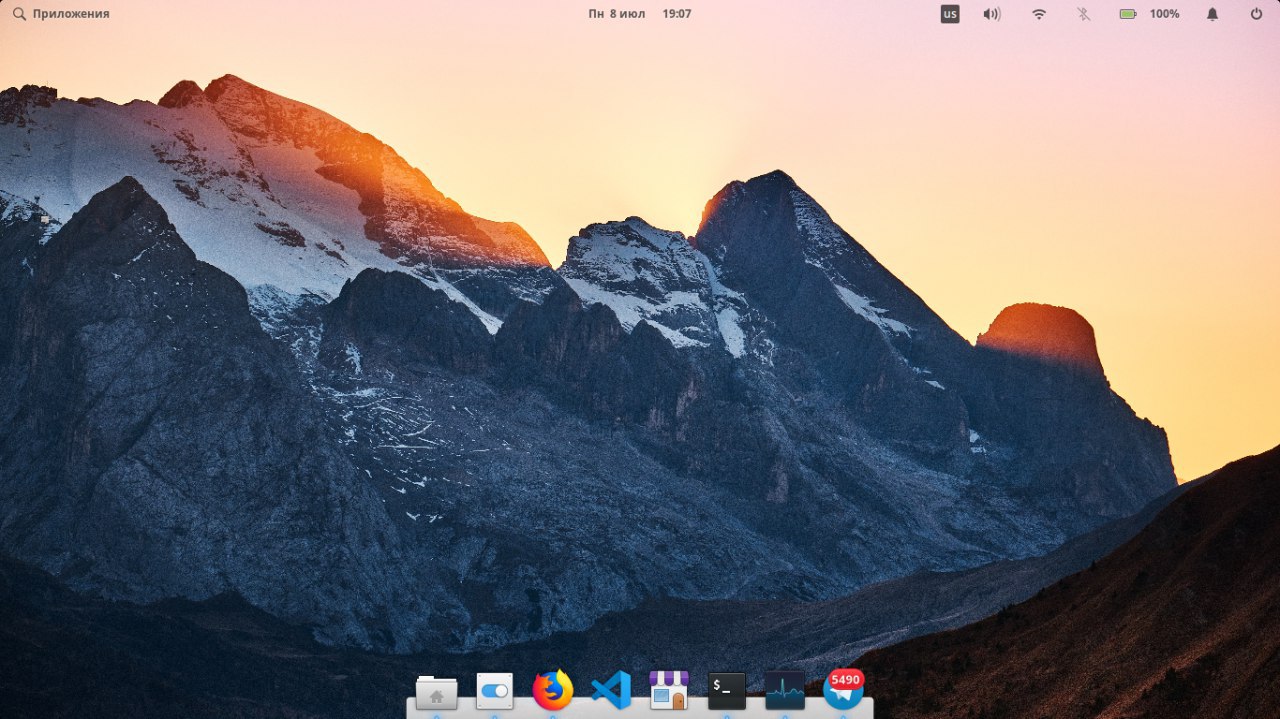1280x719 pixels.
Task: Open the US keyboard layout indicator
Action: tap(950, 14)
